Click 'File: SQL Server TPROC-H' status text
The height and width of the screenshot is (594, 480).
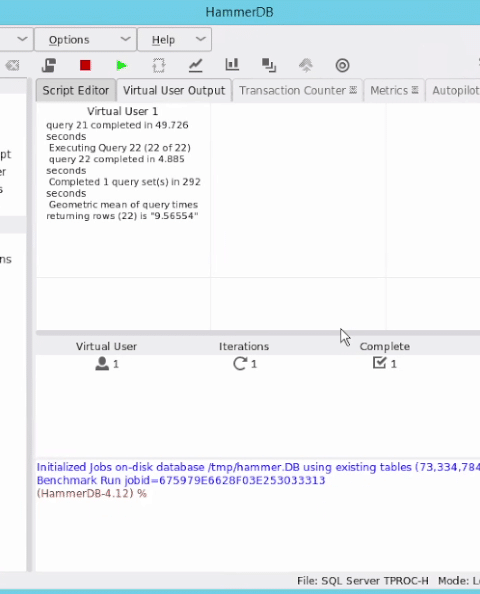tap(363, 581)
